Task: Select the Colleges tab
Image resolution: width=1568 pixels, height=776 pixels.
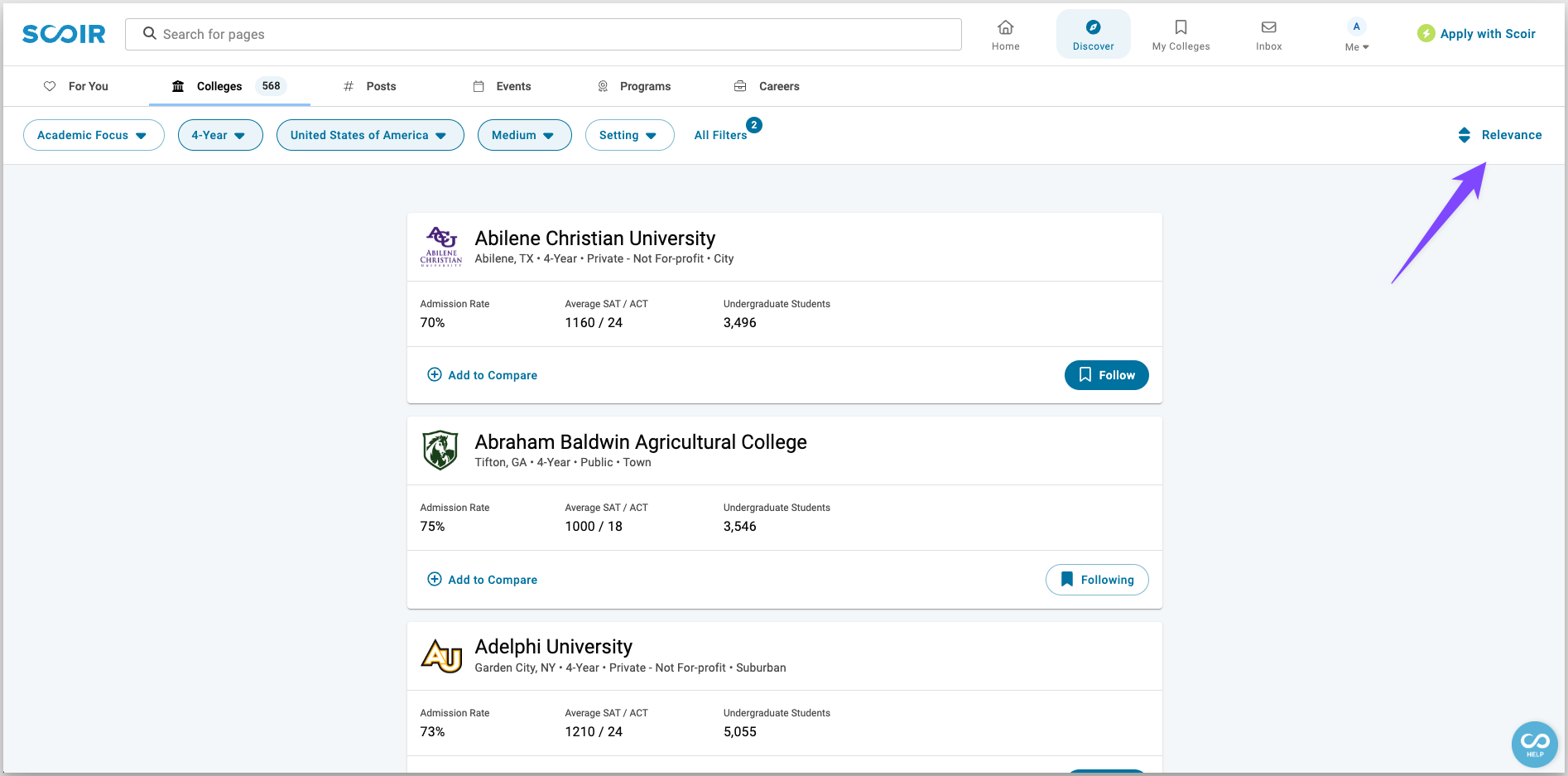Action: pos(229,86)
